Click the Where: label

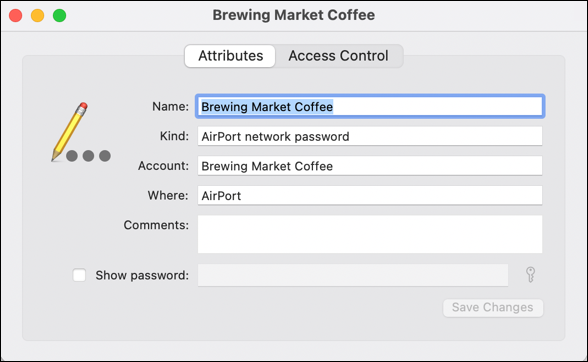(168, 195)
